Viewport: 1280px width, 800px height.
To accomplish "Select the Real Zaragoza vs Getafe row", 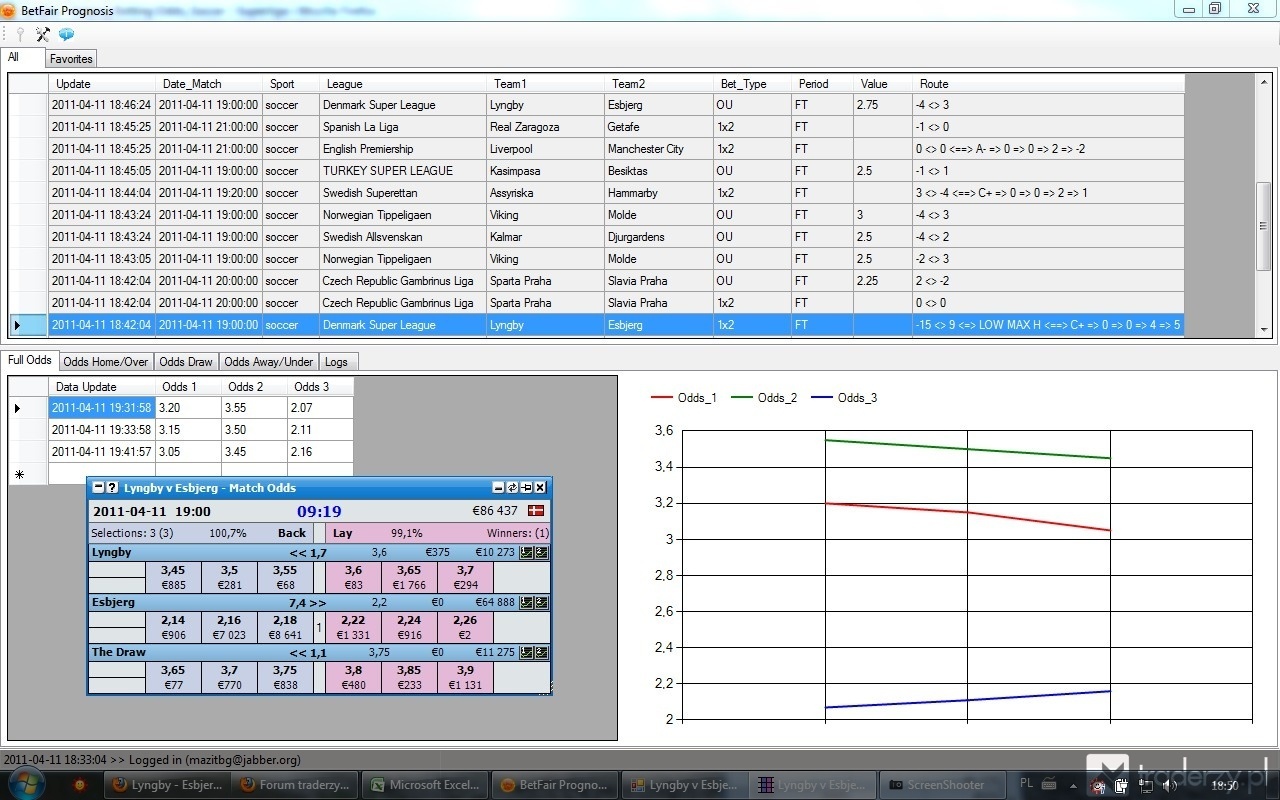I will (596, 127).
